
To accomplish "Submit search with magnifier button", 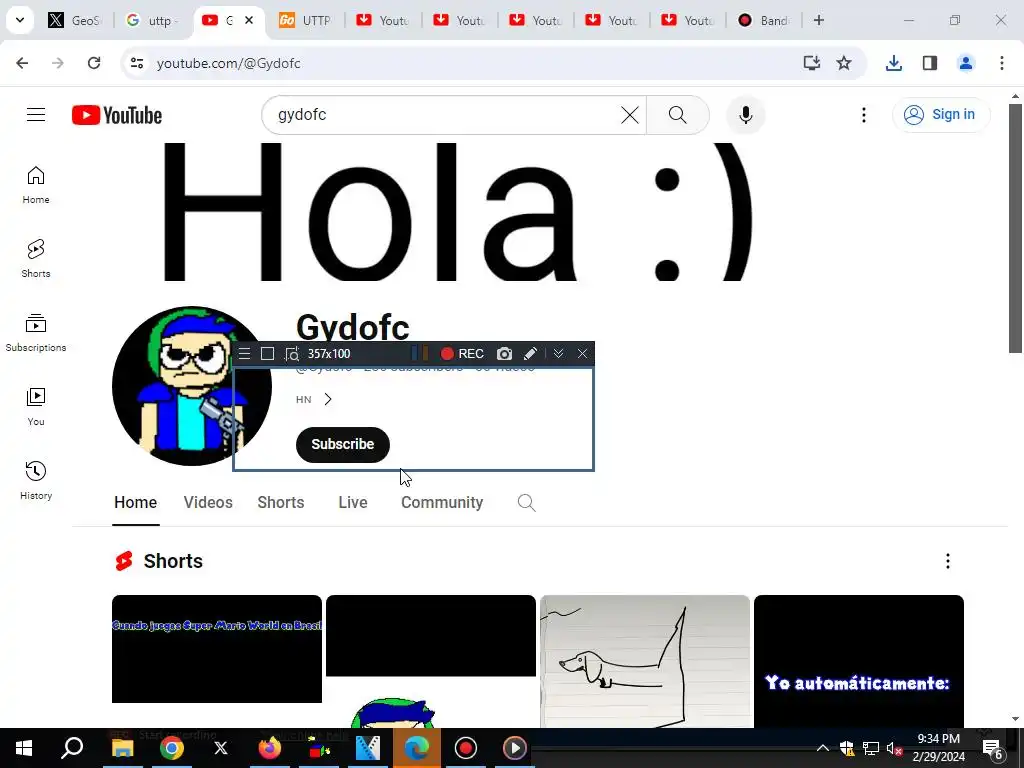I will click(x=677, y=115).
